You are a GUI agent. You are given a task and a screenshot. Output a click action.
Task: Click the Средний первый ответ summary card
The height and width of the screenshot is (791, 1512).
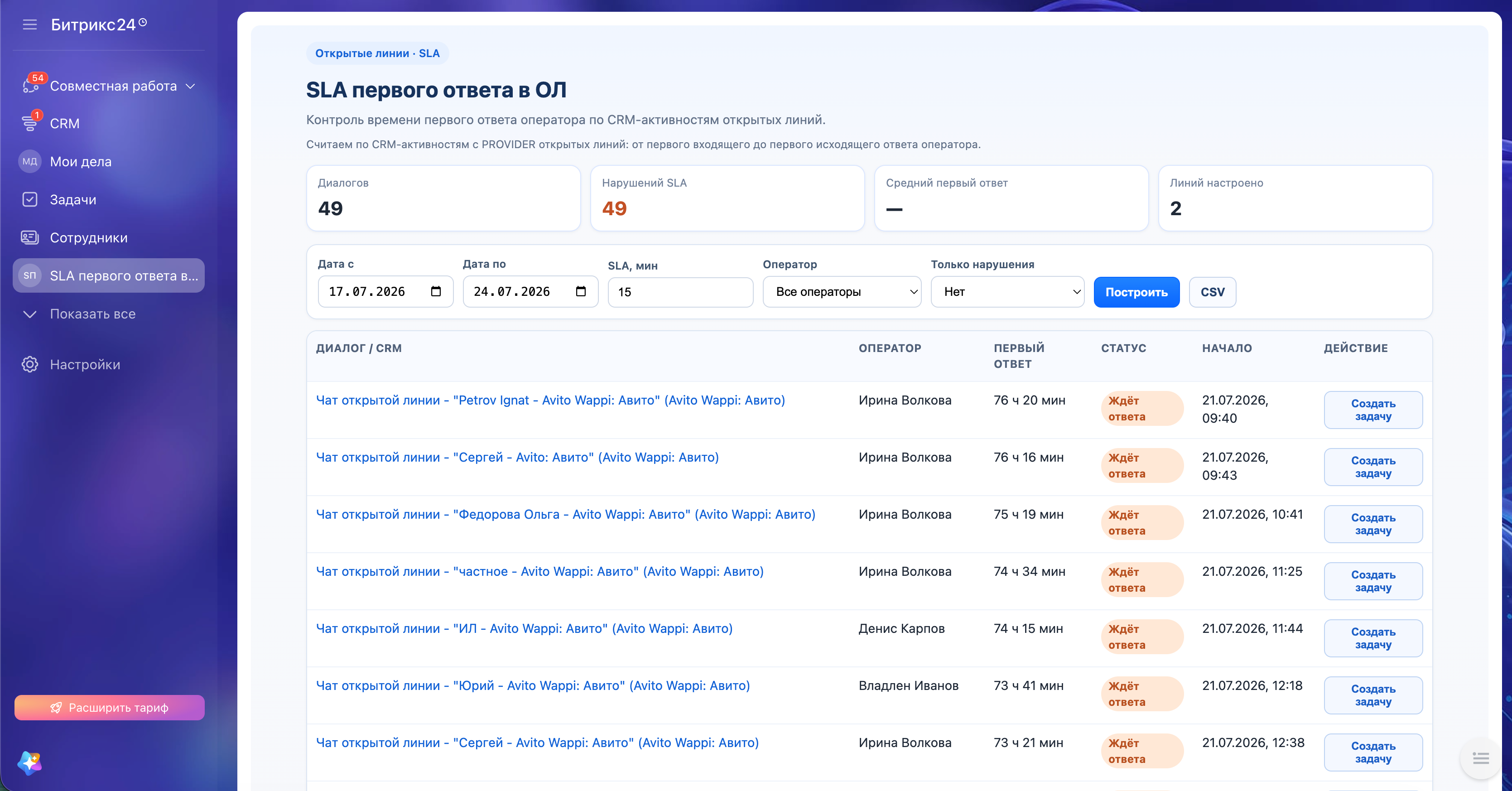(x=1012, y=198)
